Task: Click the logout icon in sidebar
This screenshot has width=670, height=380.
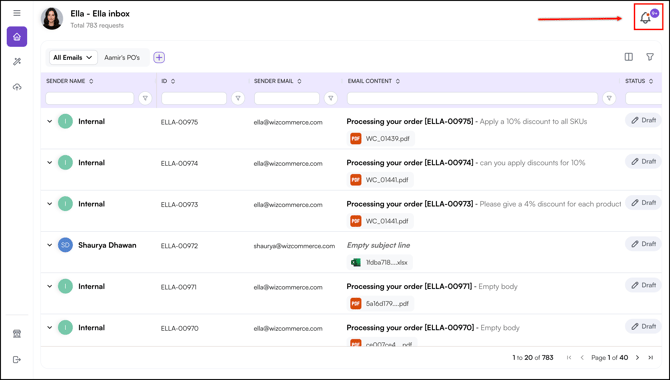Action: [x=17, y=359]
